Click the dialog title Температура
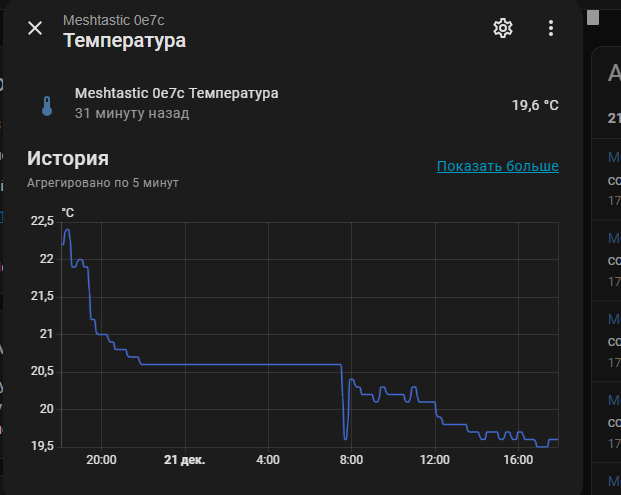The image size is (621, 495). (x=124, y=41)
